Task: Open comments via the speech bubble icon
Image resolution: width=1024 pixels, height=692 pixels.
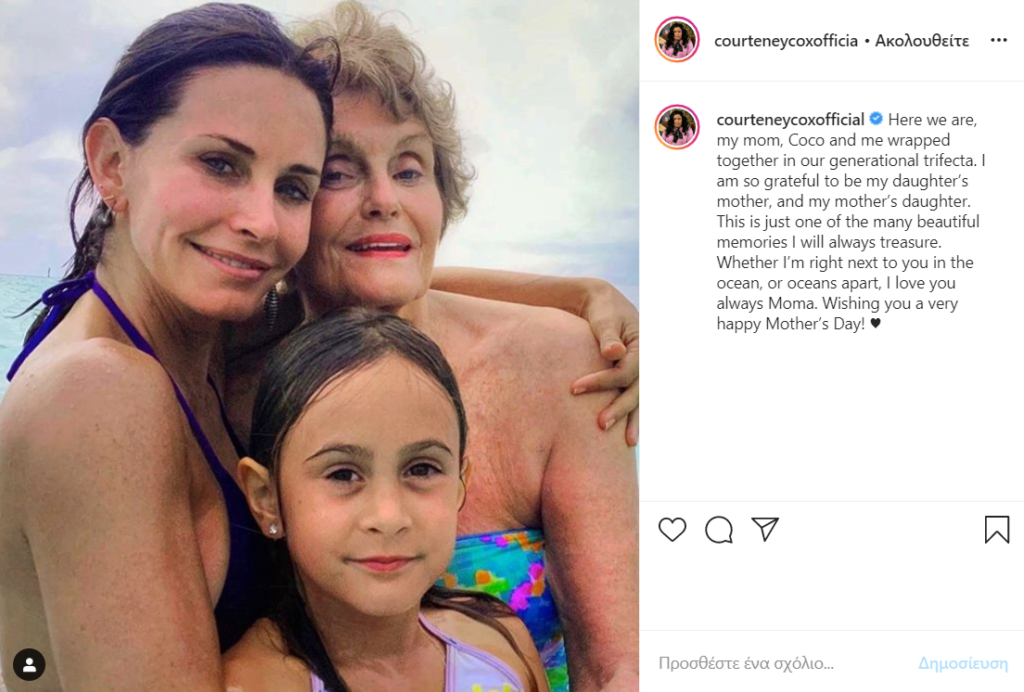Action: pos(718,529)
